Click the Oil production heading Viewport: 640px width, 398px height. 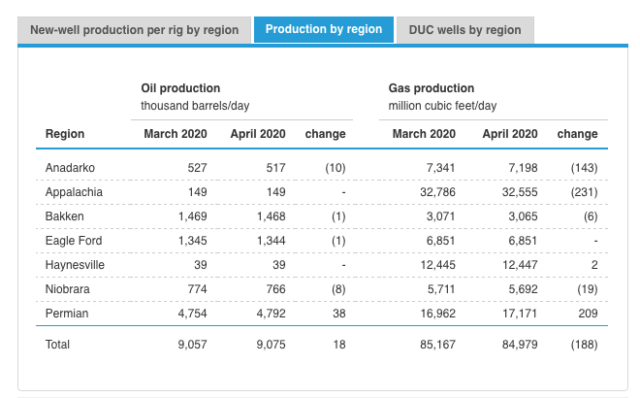(x=180, y=88)
